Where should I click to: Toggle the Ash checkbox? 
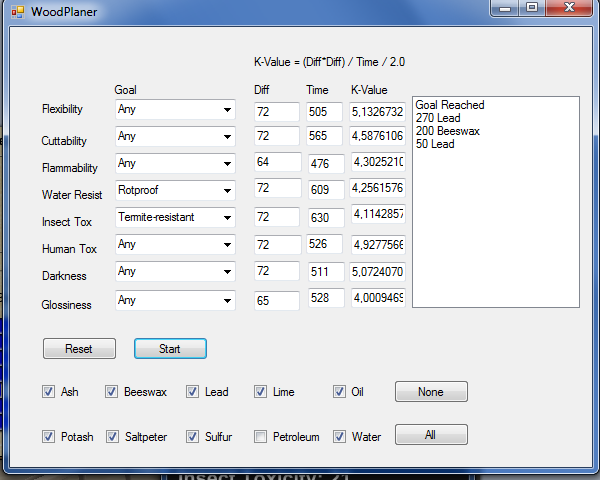[48, 392]
